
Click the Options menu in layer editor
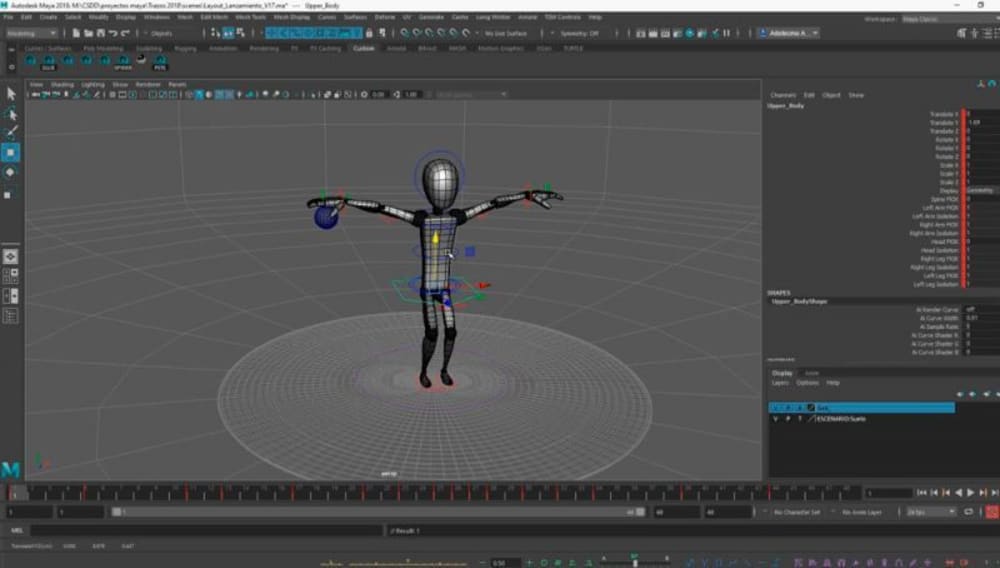coord(807,383)
